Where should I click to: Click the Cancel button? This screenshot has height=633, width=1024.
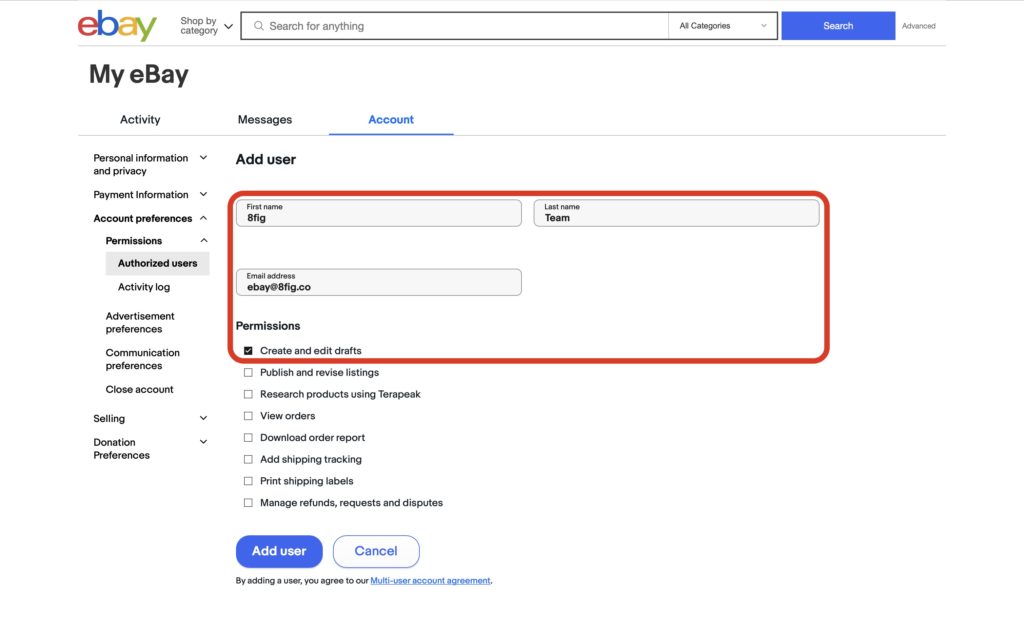(x=376, y=551)
